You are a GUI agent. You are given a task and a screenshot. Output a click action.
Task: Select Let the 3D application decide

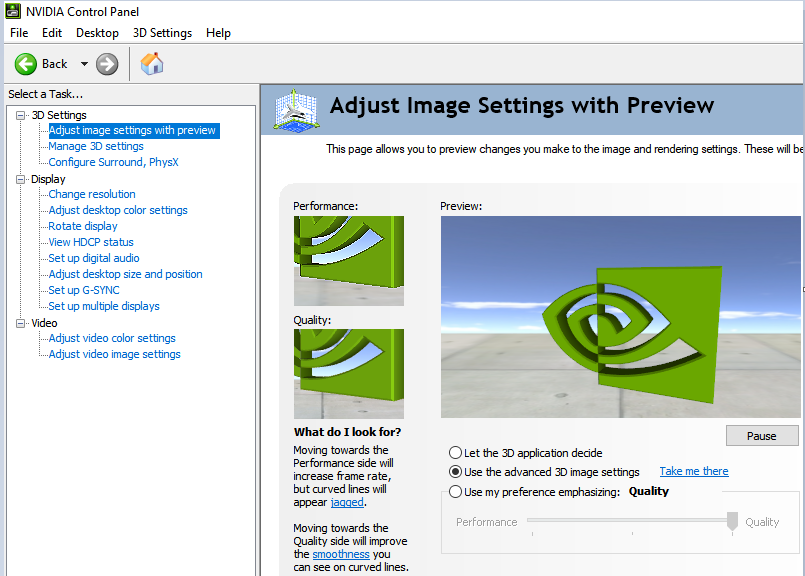tap(526, 453)
